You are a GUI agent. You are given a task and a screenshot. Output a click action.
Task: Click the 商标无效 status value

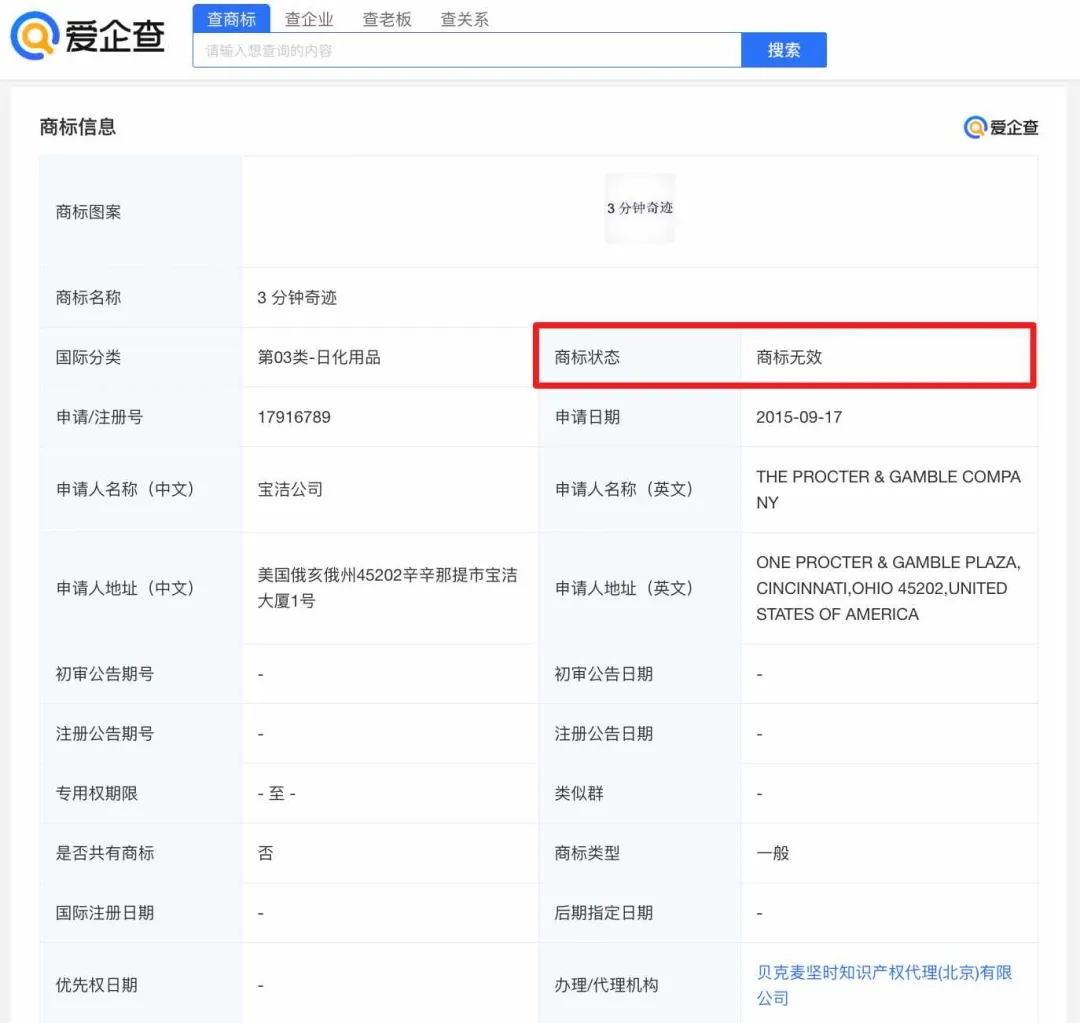pos(789,358)
